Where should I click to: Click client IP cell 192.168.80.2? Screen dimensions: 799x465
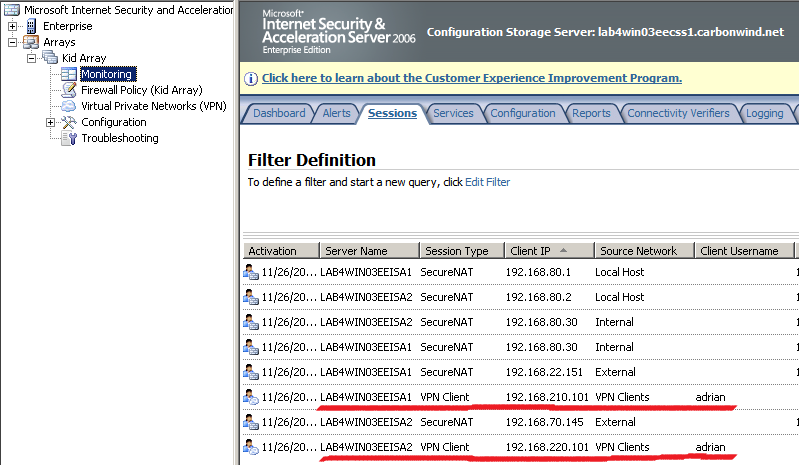(539, 297)
